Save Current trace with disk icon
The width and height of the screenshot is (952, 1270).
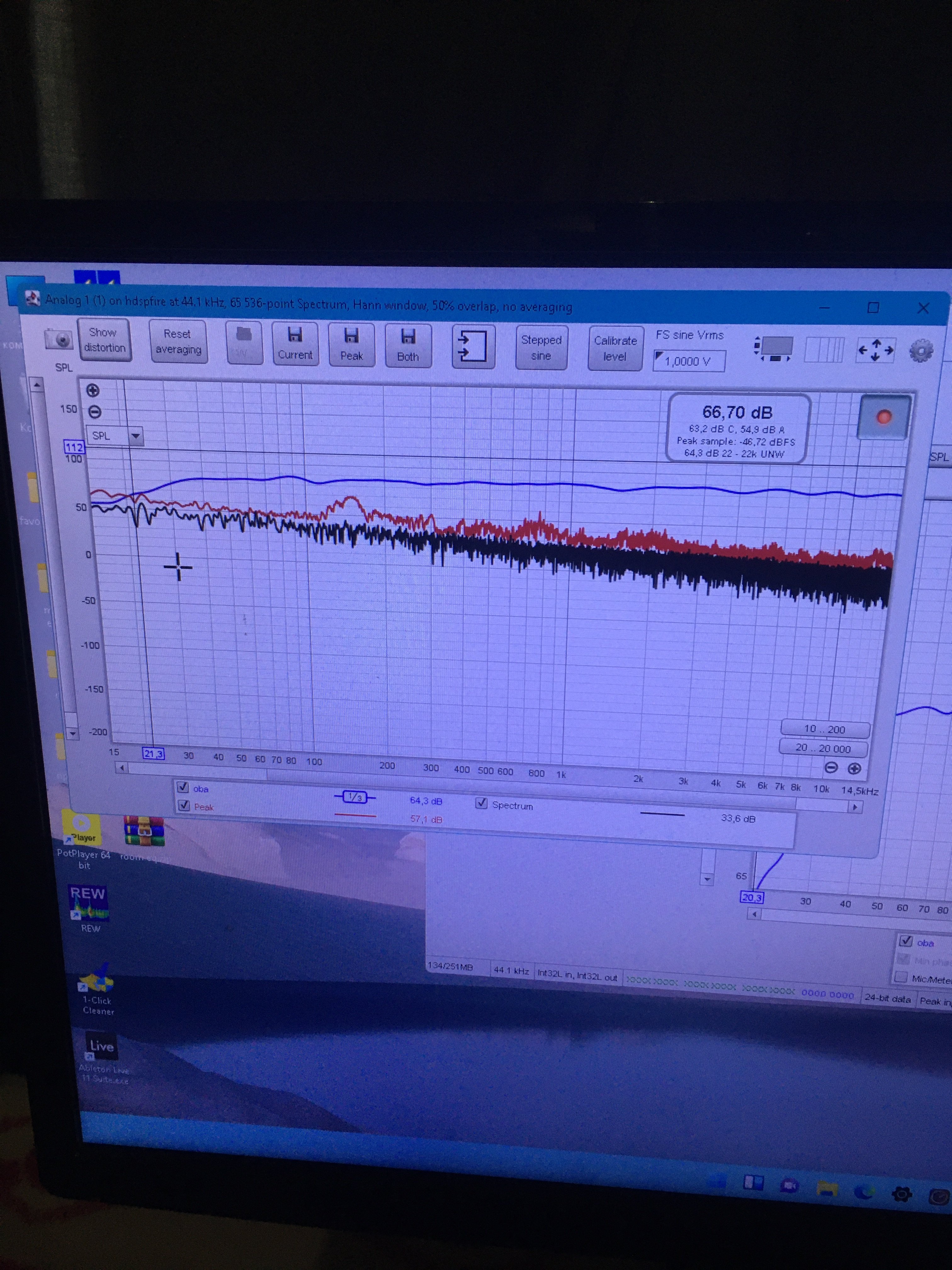(x=295, y=343)
